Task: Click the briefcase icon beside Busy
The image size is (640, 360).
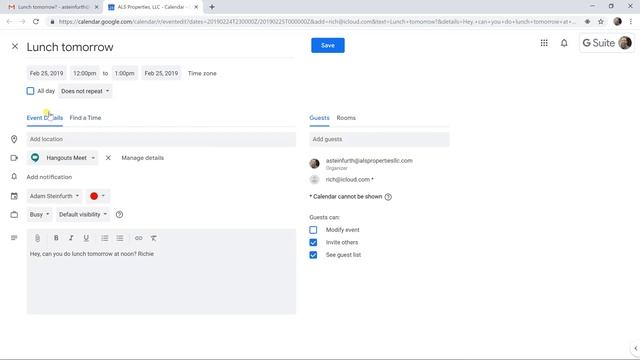Action: tap(14, 215)
